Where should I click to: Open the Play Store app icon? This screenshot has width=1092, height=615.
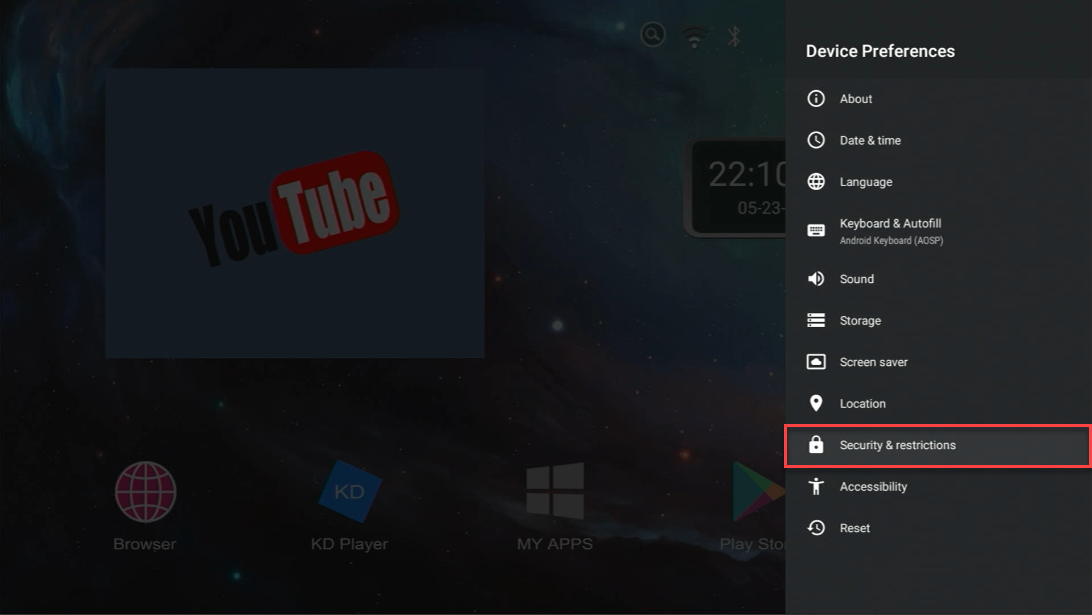[758, 491]
